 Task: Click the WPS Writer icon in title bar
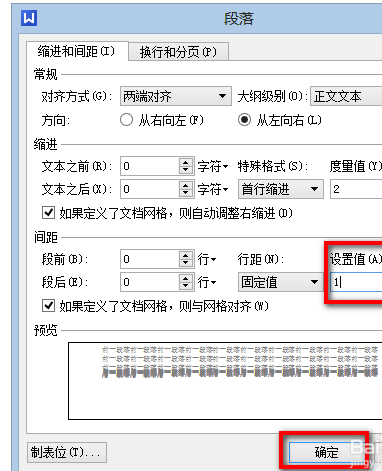click(x=29, y=18)
